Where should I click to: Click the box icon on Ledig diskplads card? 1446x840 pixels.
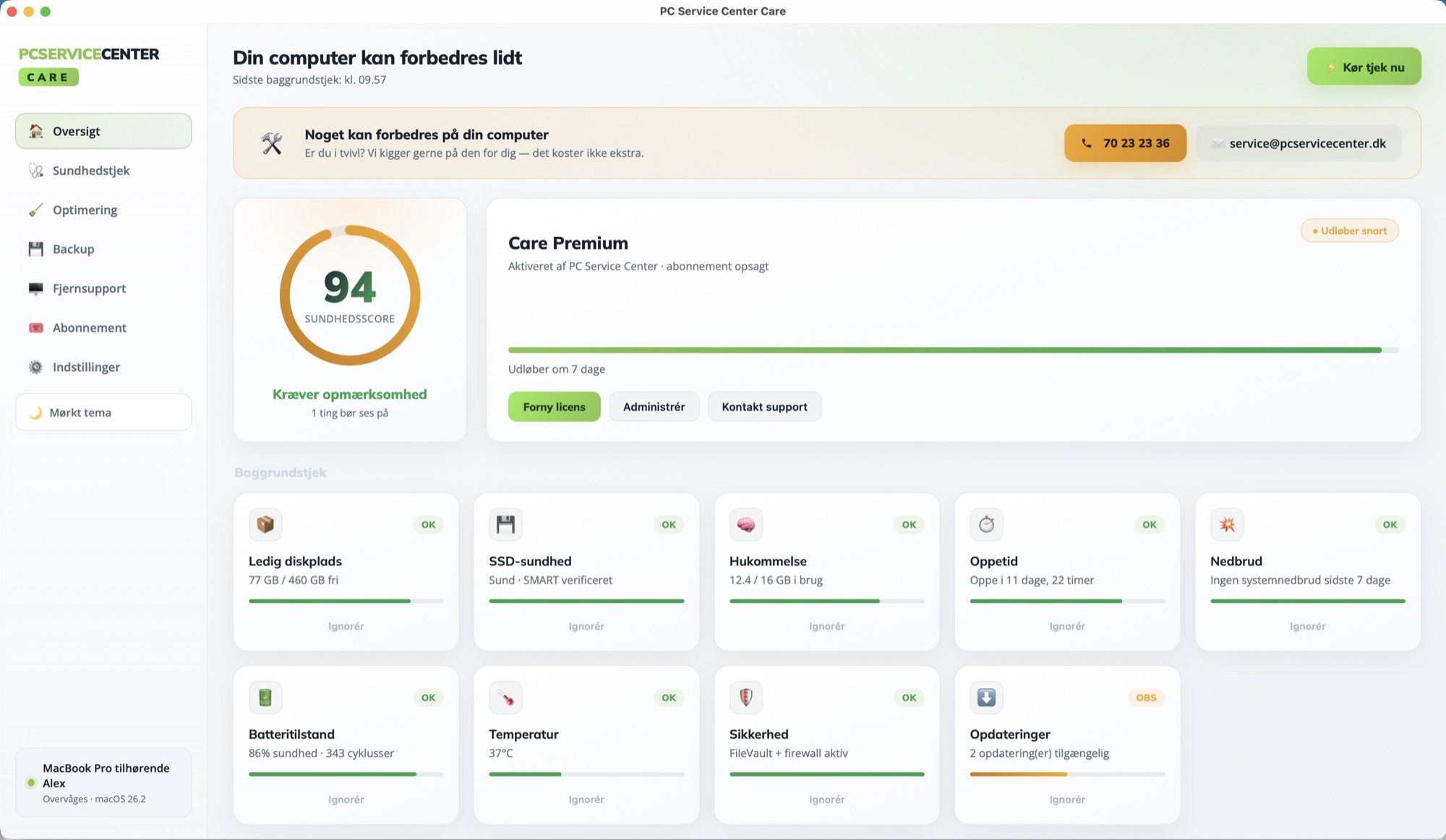pyautogui.click(x=265, y=524)
